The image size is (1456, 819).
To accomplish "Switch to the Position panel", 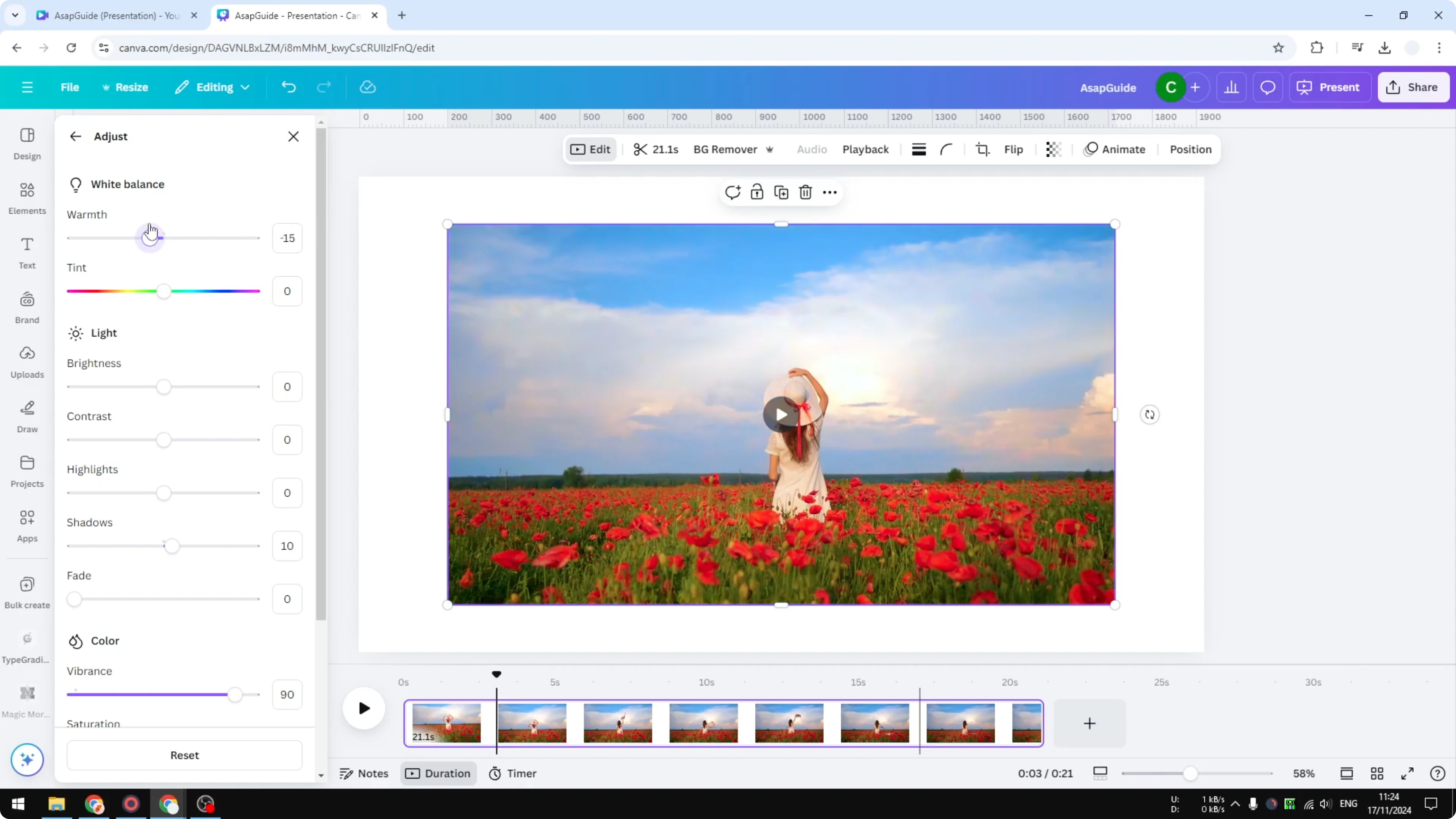I will pos(1190,149).
